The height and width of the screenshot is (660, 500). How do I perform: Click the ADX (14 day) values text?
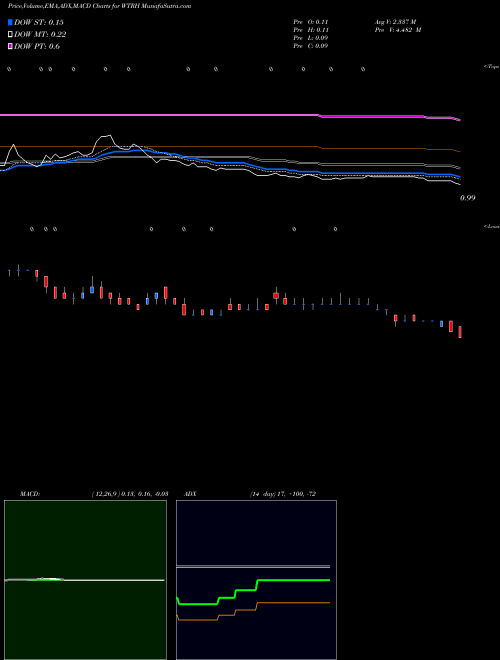[x=282, y=494]
